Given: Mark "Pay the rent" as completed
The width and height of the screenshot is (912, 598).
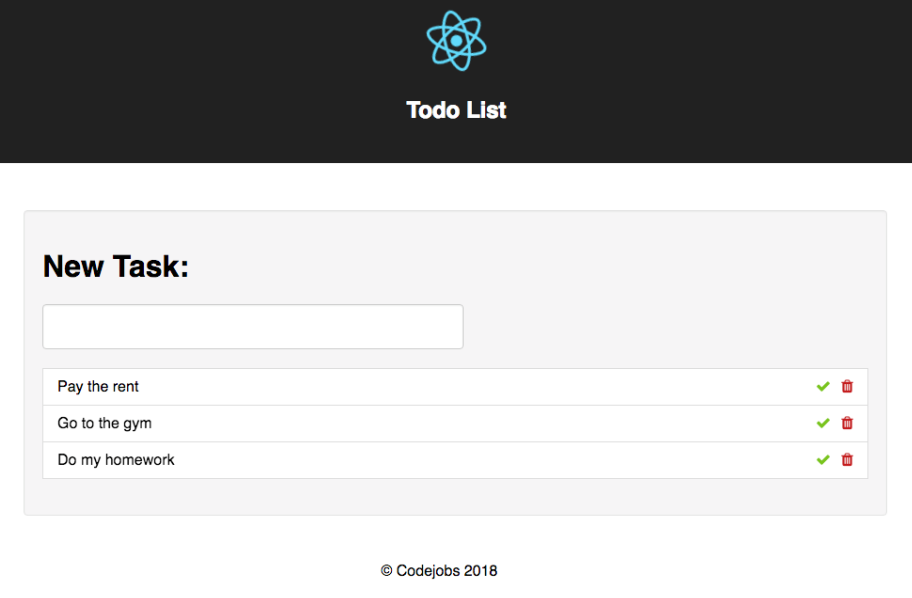Looking at the screenshot, I should (x=823, y=387).
